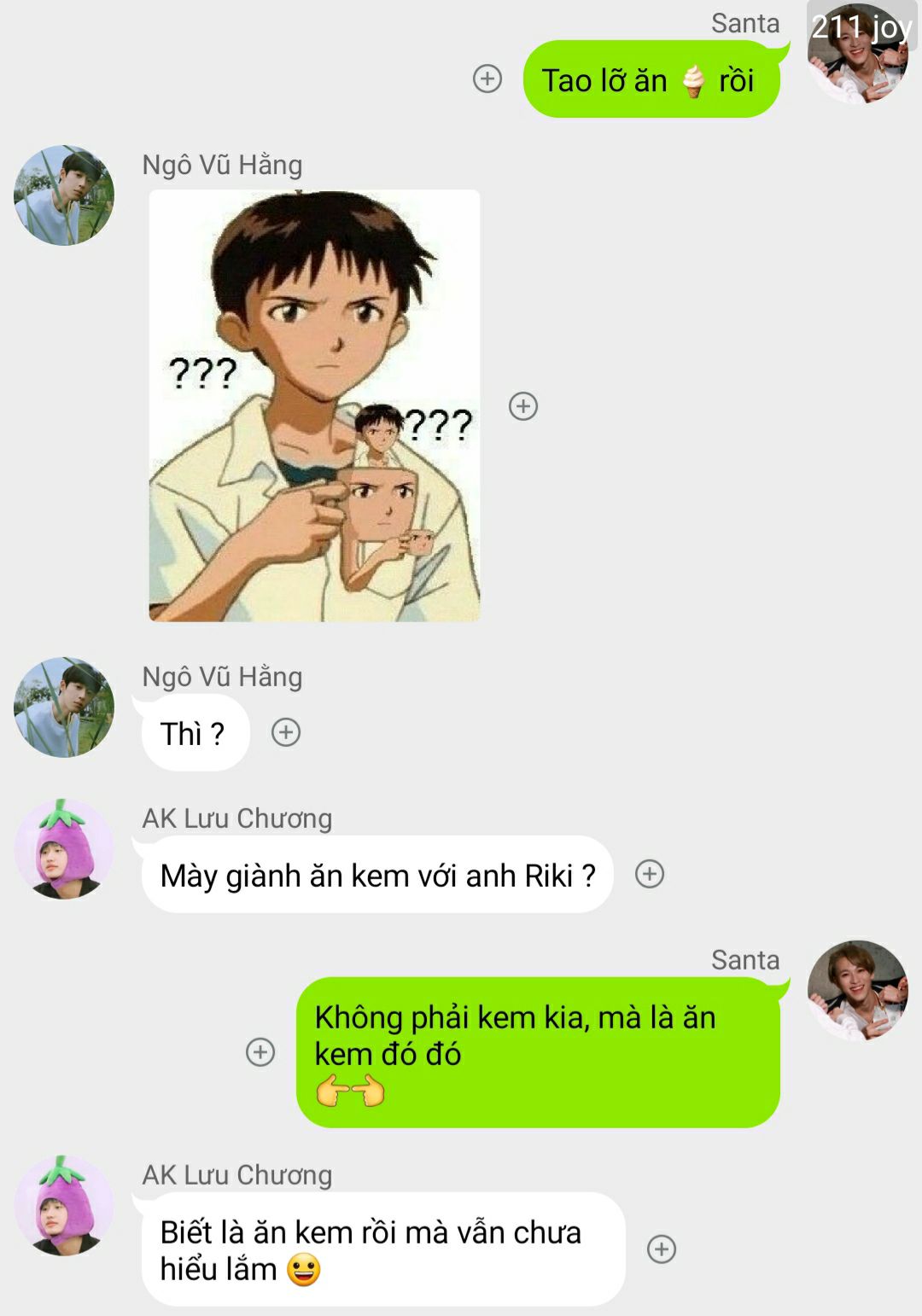
Task: Tap plus icon next to Shinji meme image
Action: [x=523, y=406]
